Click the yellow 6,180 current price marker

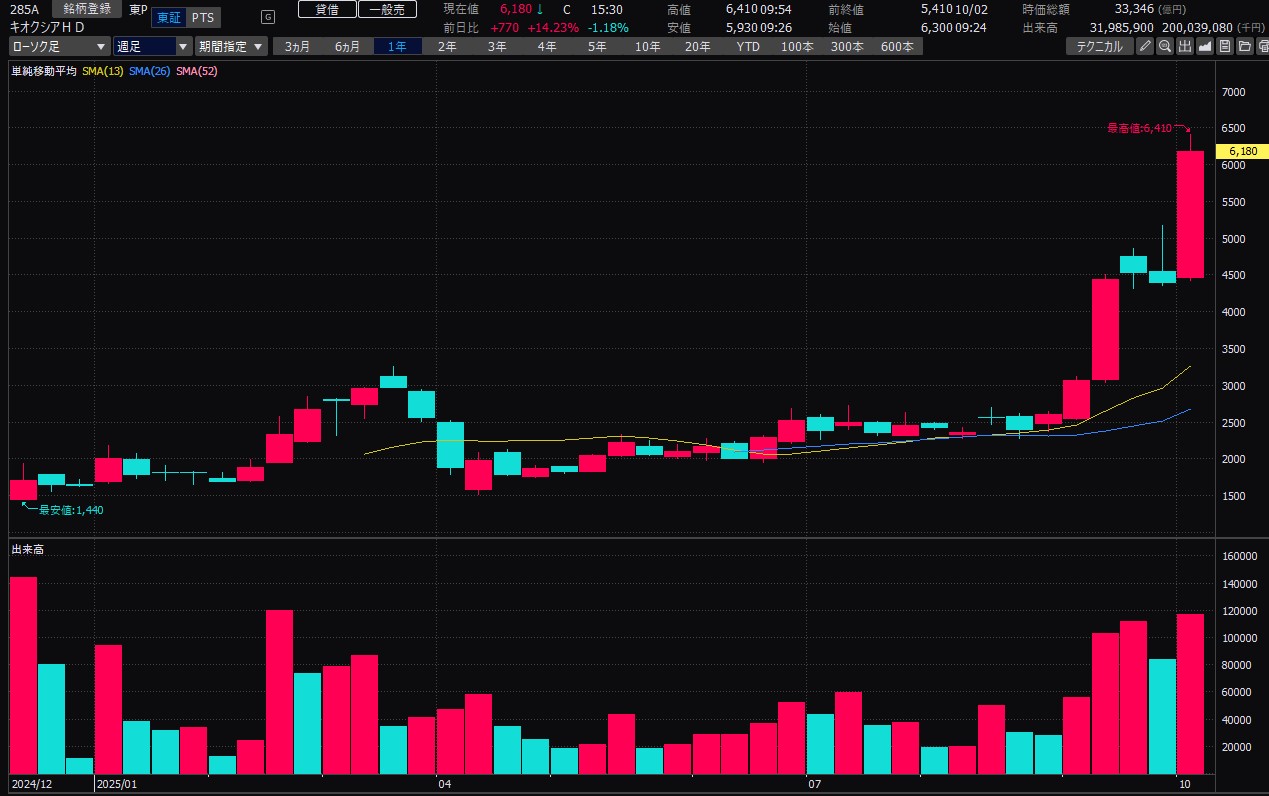coord(1241,151)
